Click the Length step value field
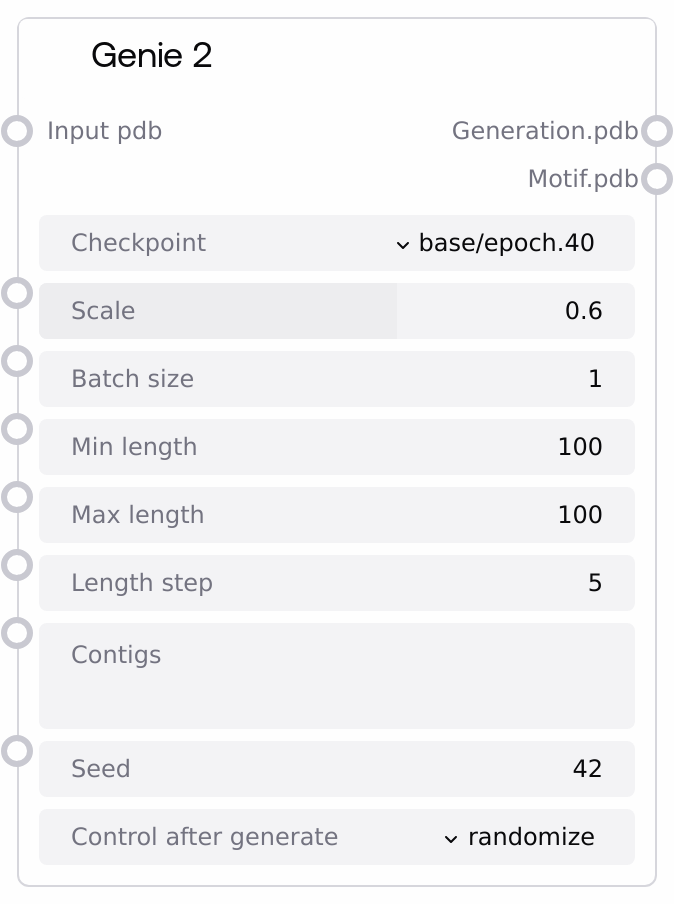 coord(336,583)
